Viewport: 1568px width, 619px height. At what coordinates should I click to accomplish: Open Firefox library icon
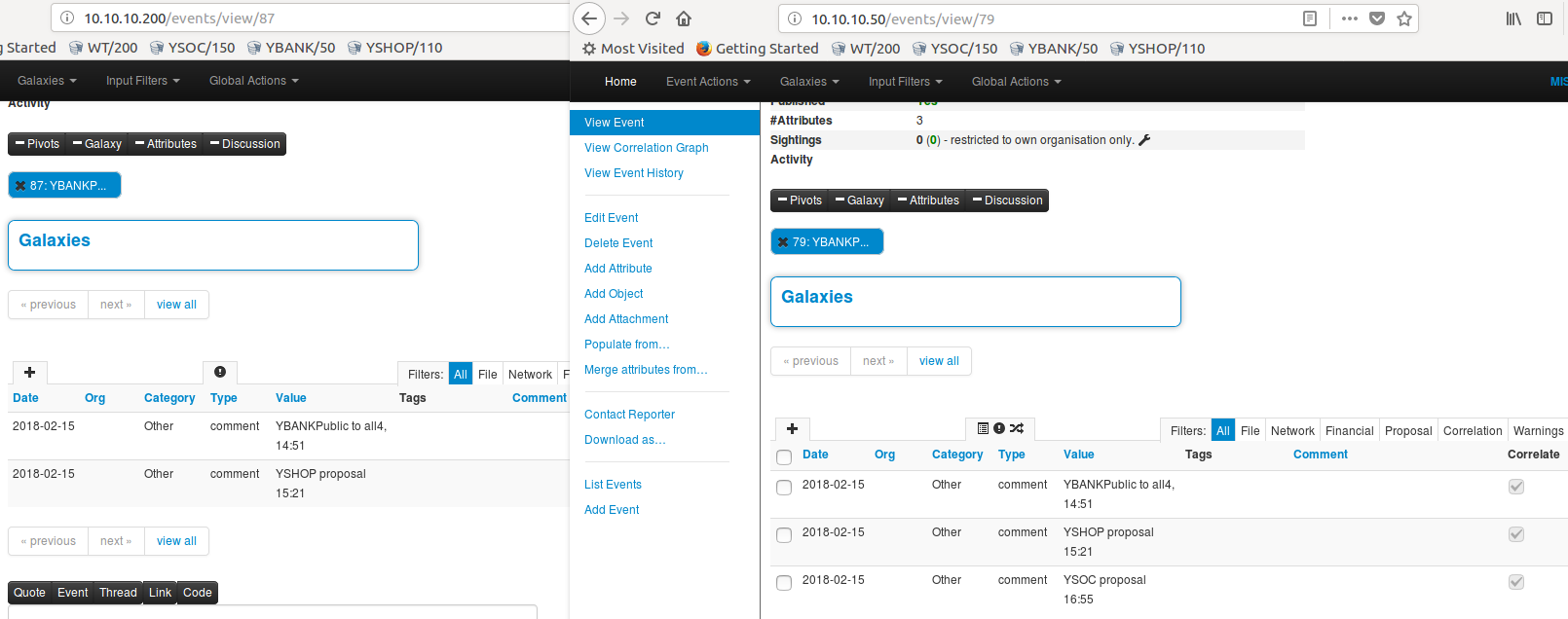[1513, 18]
